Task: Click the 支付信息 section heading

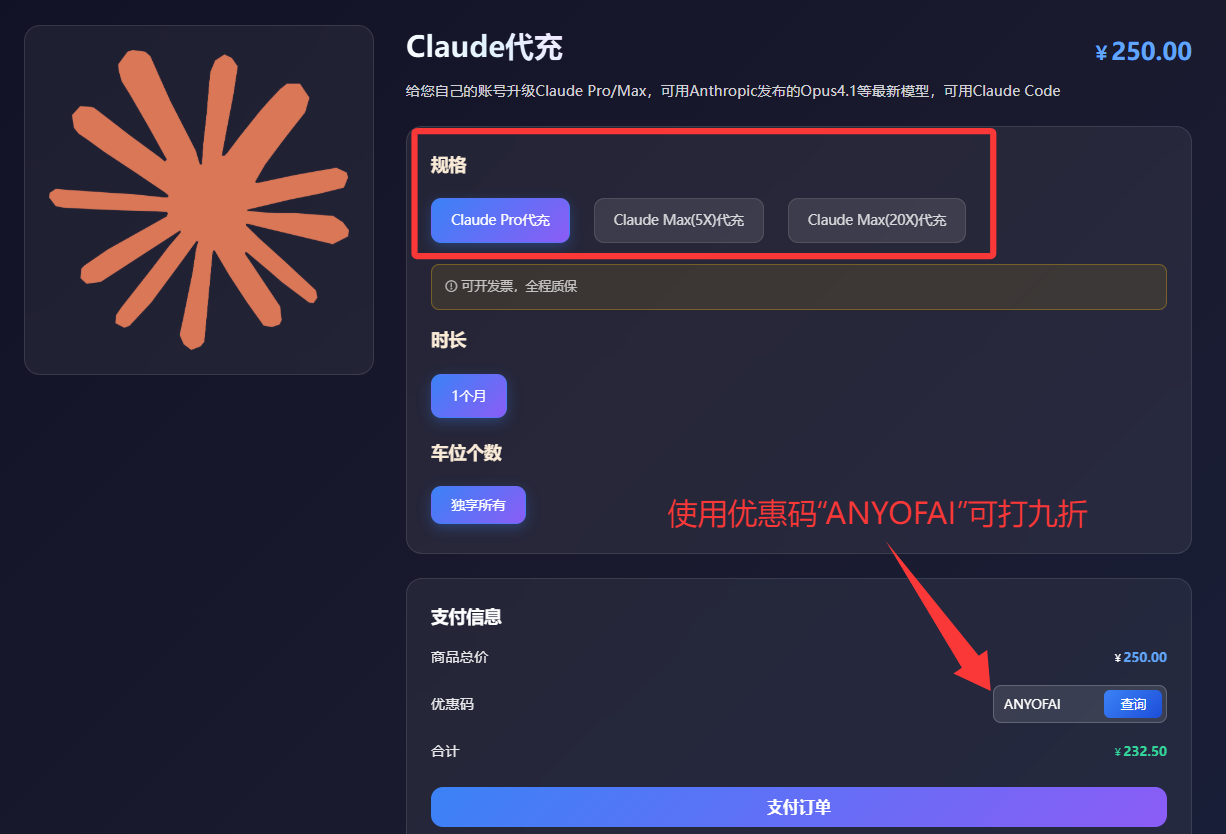Action: pyautogui.click(x=466, y=617)
